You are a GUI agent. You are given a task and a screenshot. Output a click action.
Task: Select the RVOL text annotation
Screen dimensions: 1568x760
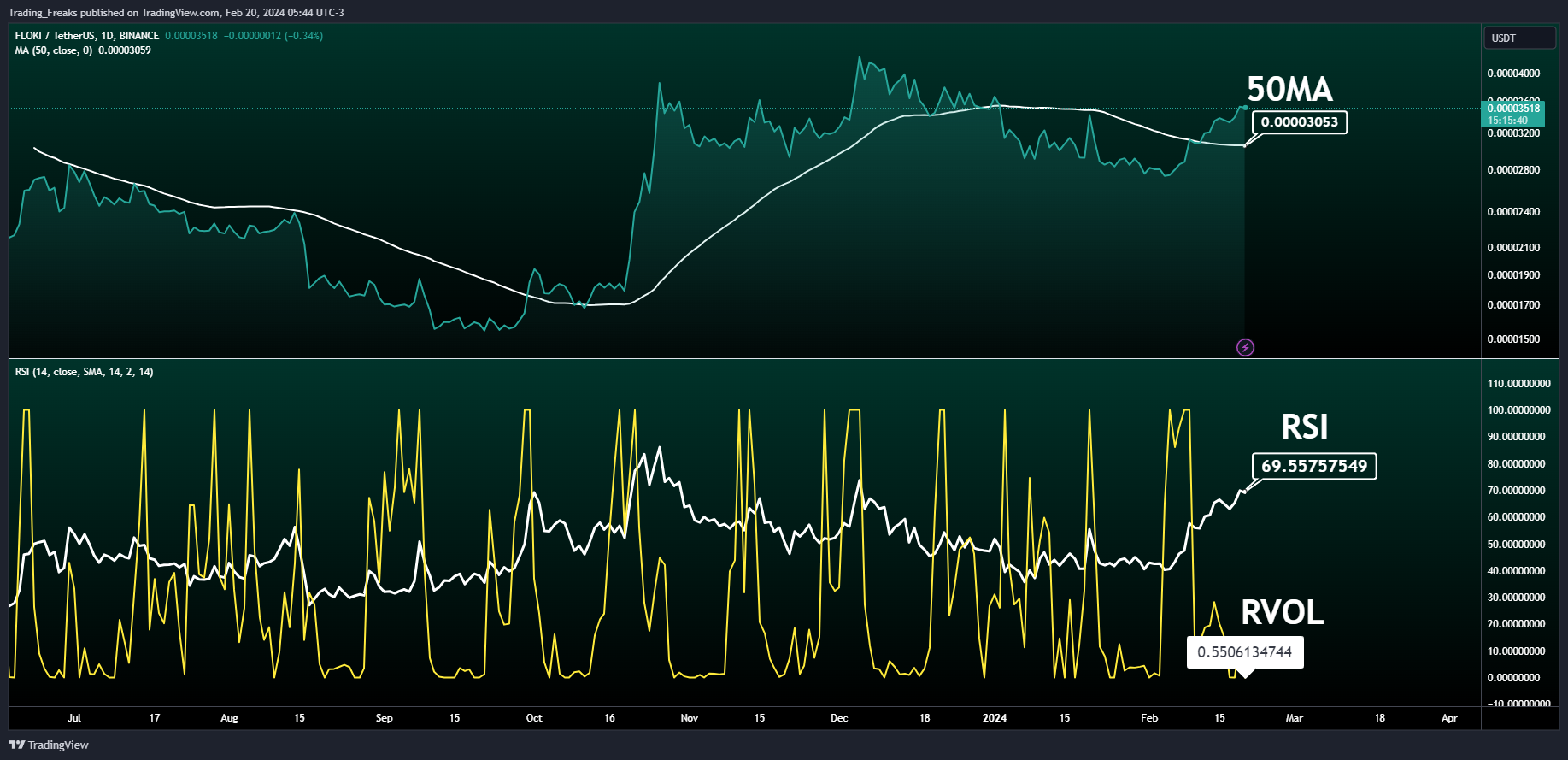pos(1283,612)
